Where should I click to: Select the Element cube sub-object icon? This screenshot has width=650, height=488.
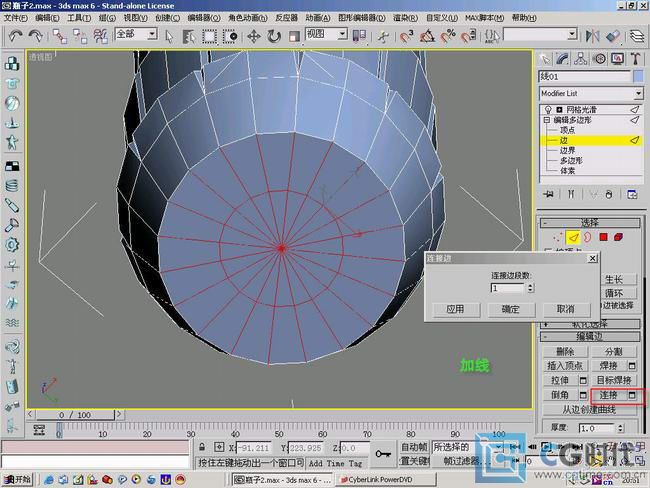618,237
